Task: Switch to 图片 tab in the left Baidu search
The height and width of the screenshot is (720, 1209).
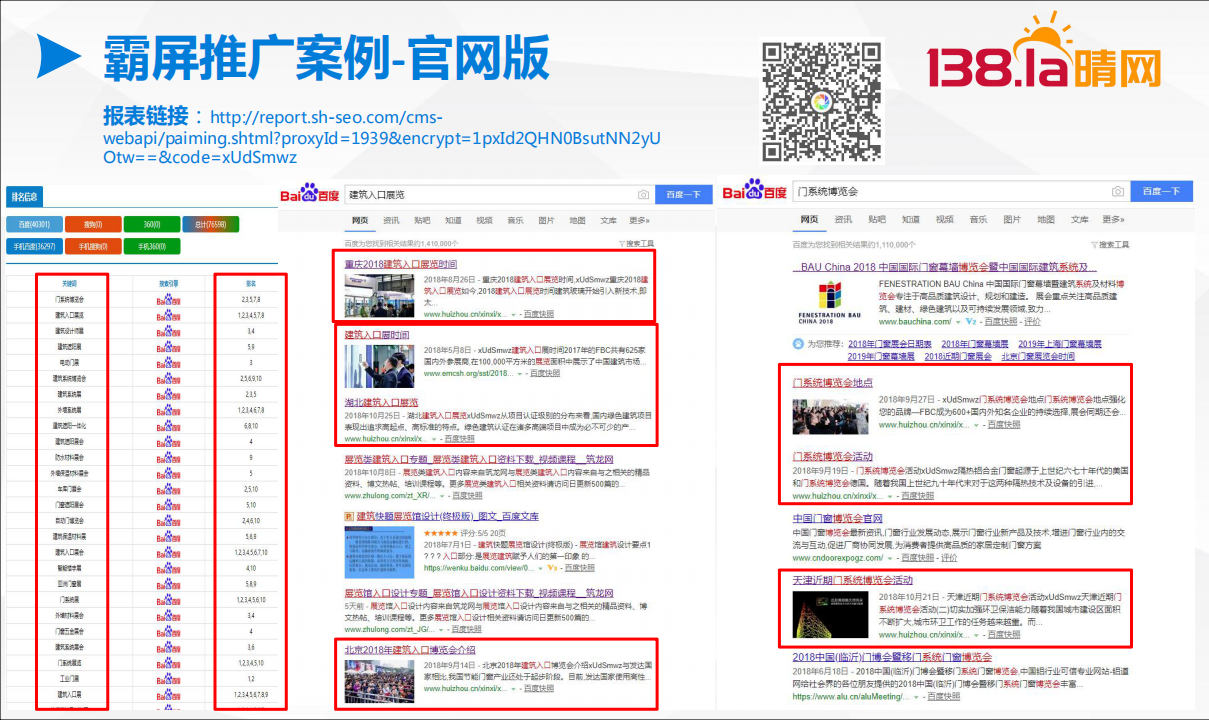Action: (546, 220)
